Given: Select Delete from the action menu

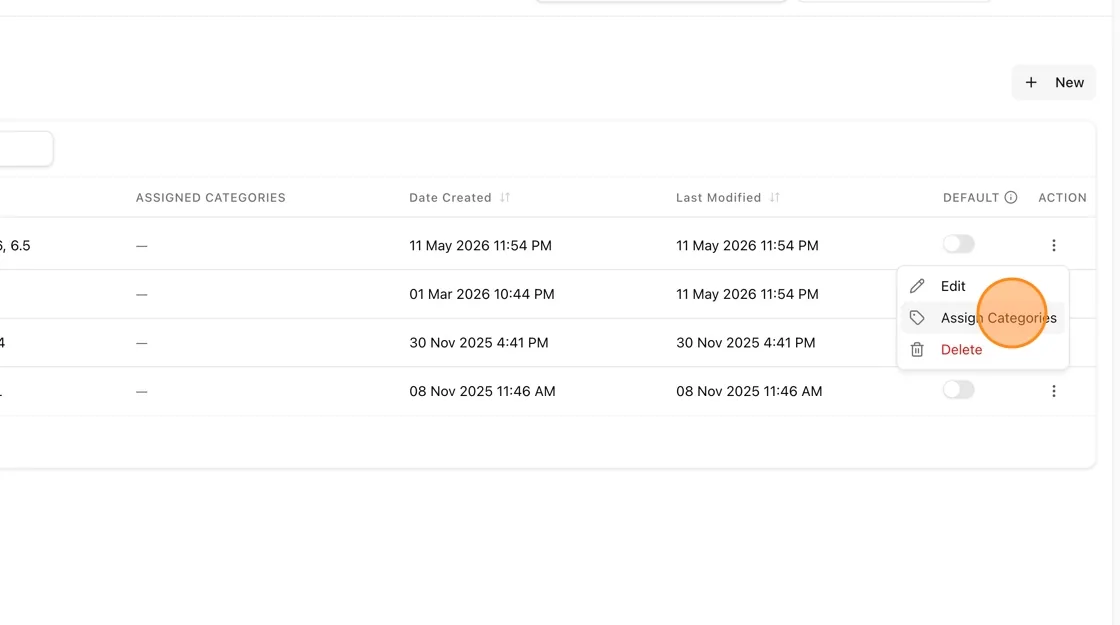Looking at the screenshot, I should 983,349.
